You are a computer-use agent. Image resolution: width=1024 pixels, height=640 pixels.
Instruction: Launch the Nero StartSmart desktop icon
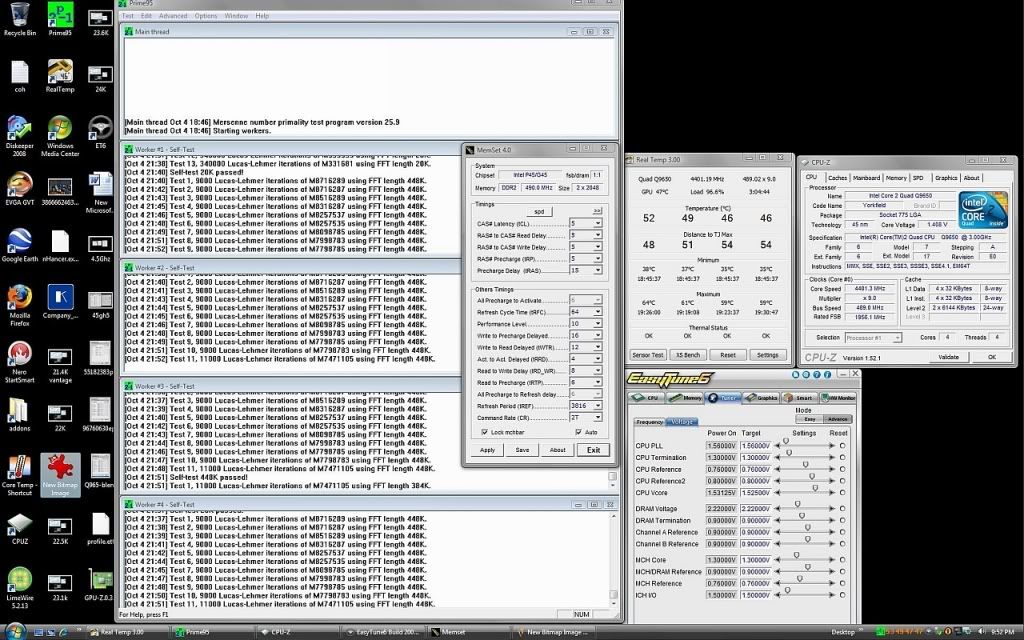pos(20,362)
